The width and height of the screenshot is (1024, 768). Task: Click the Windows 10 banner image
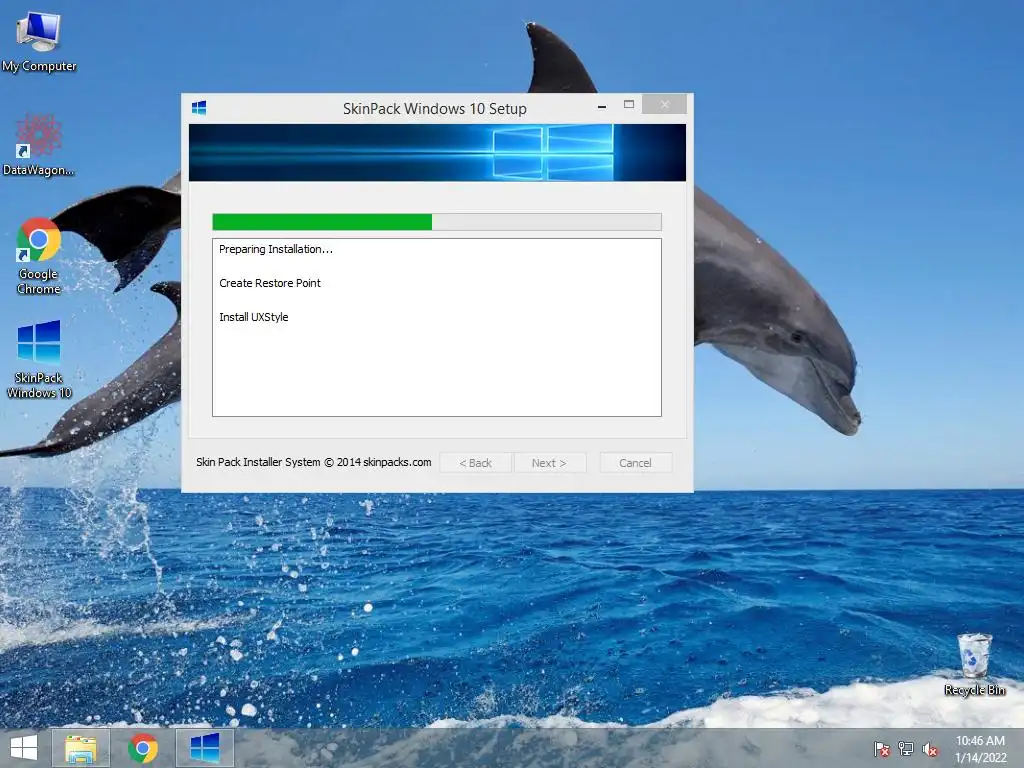(437, 152)
